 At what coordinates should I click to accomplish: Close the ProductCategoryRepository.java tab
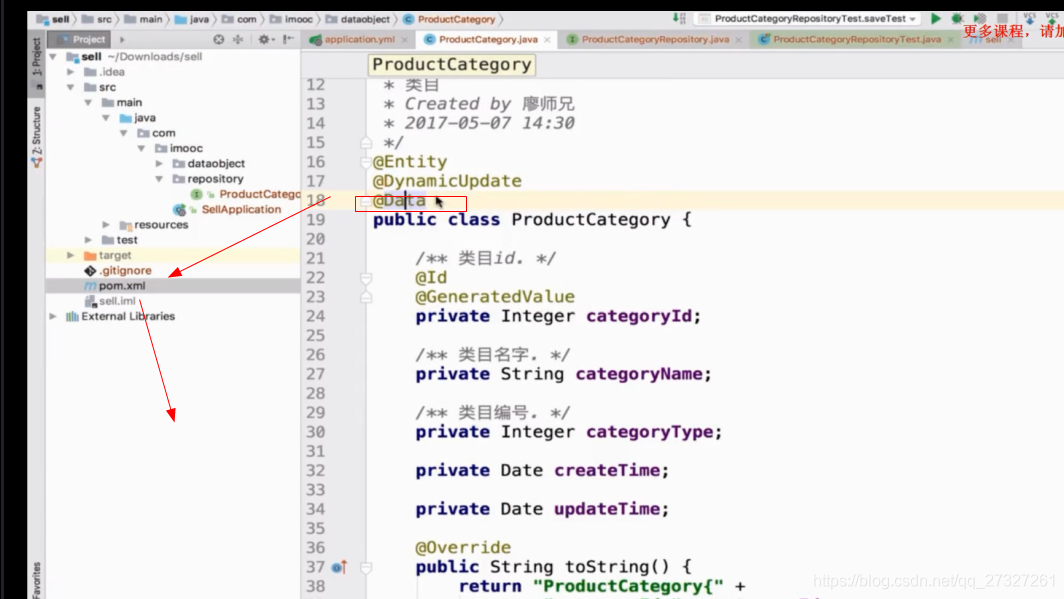pos(738,40)
